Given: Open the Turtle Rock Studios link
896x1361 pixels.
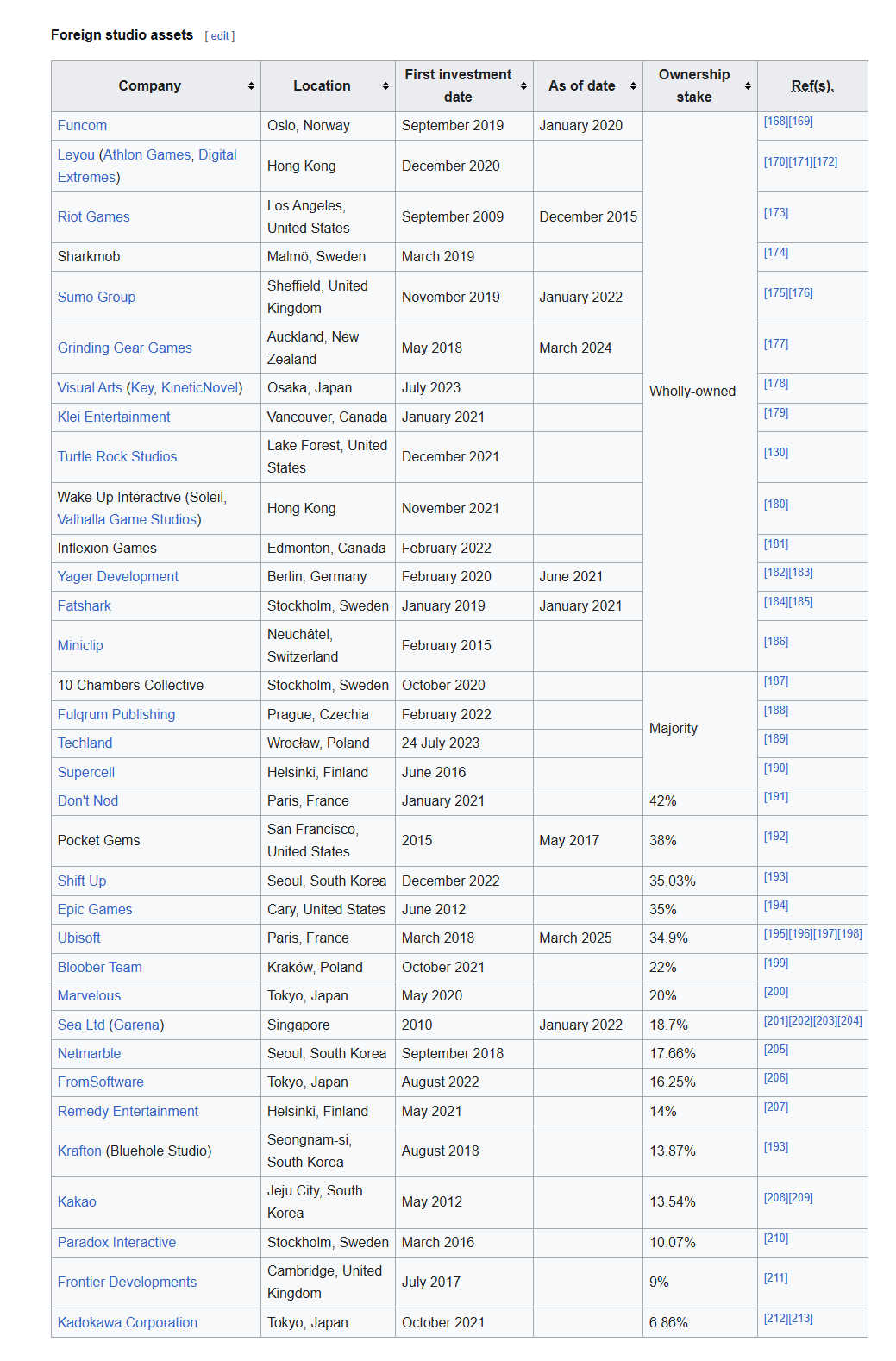Looking at the screenshot, I should pos(116,457).
